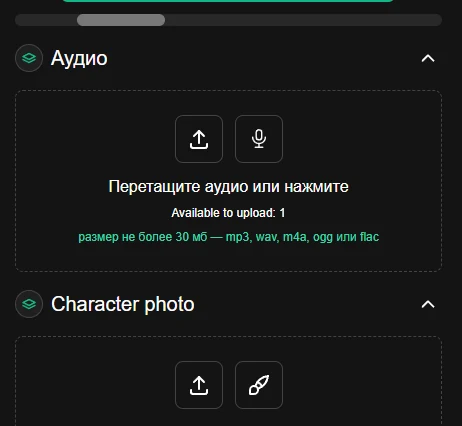Click the microphone record audio icon
Viewport: 462px width, 426px height.
(259, 139)
